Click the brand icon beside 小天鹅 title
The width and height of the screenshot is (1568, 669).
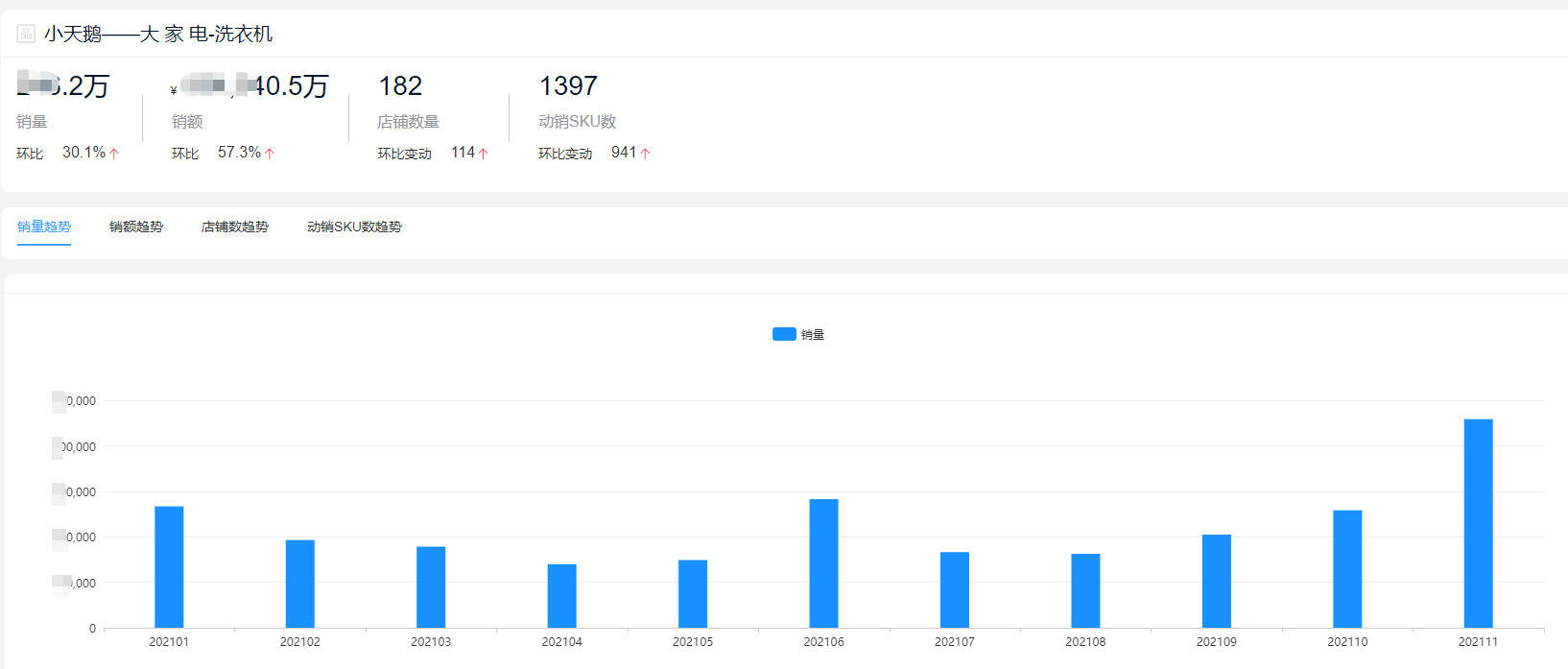click(26, 34)
